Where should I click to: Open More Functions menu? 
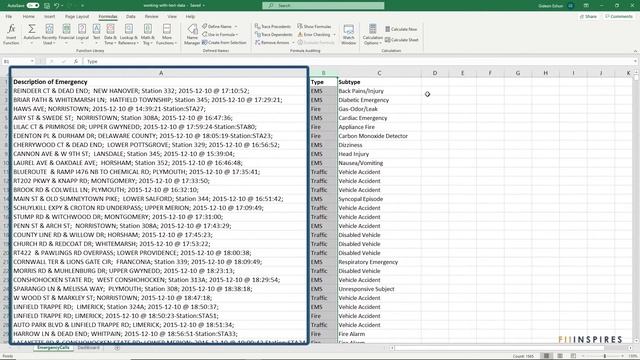tap(167, 34)
